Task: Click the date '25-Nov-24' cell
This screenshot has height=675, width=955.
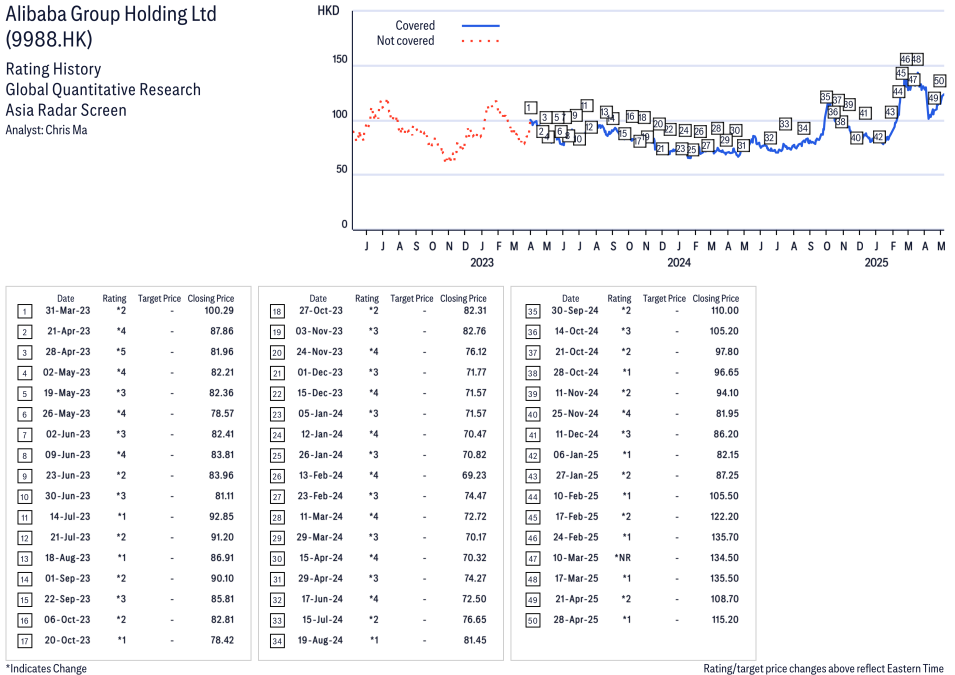Action: click(575, 414)
